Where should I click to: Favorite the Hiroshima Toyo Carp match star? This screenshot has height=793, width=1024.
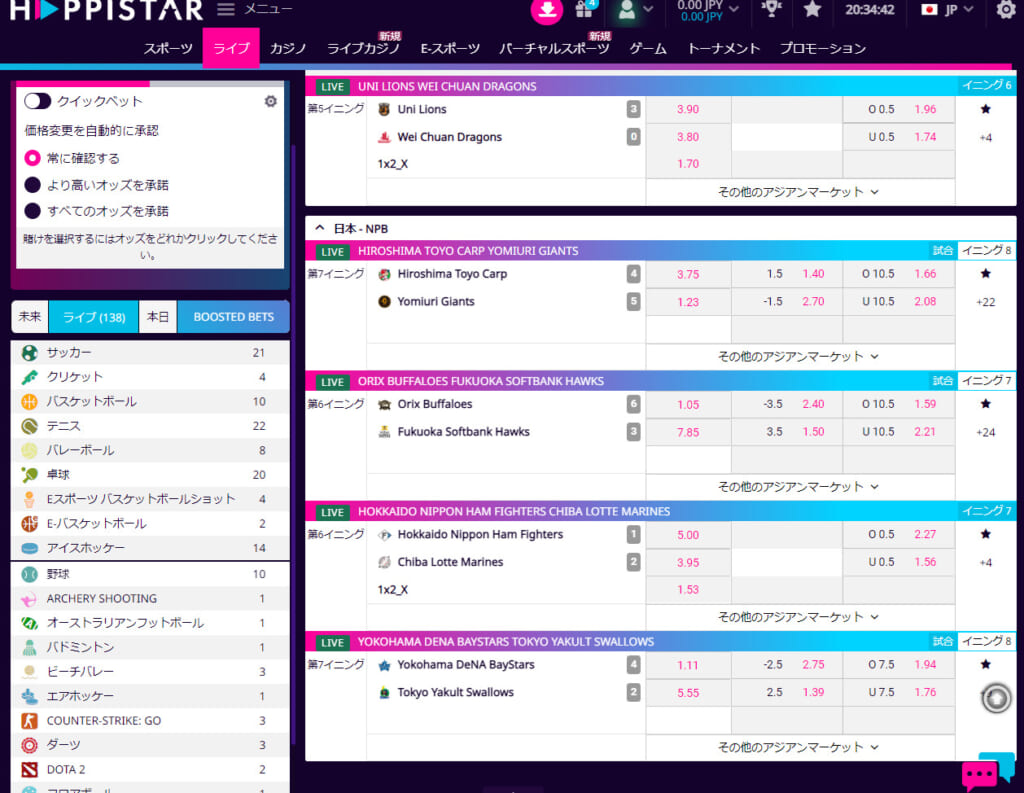point(985,274)
